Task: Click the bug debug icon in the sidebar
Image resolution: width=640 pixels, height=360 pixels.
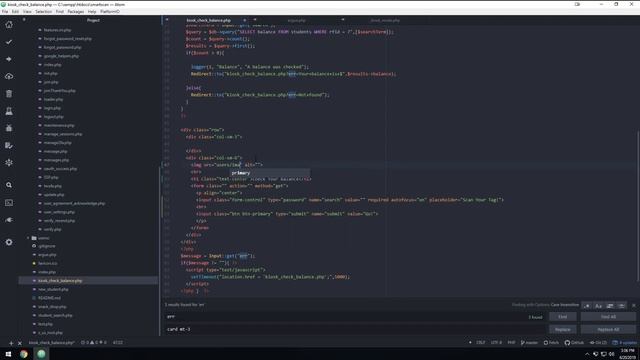Action: [9, 128]
